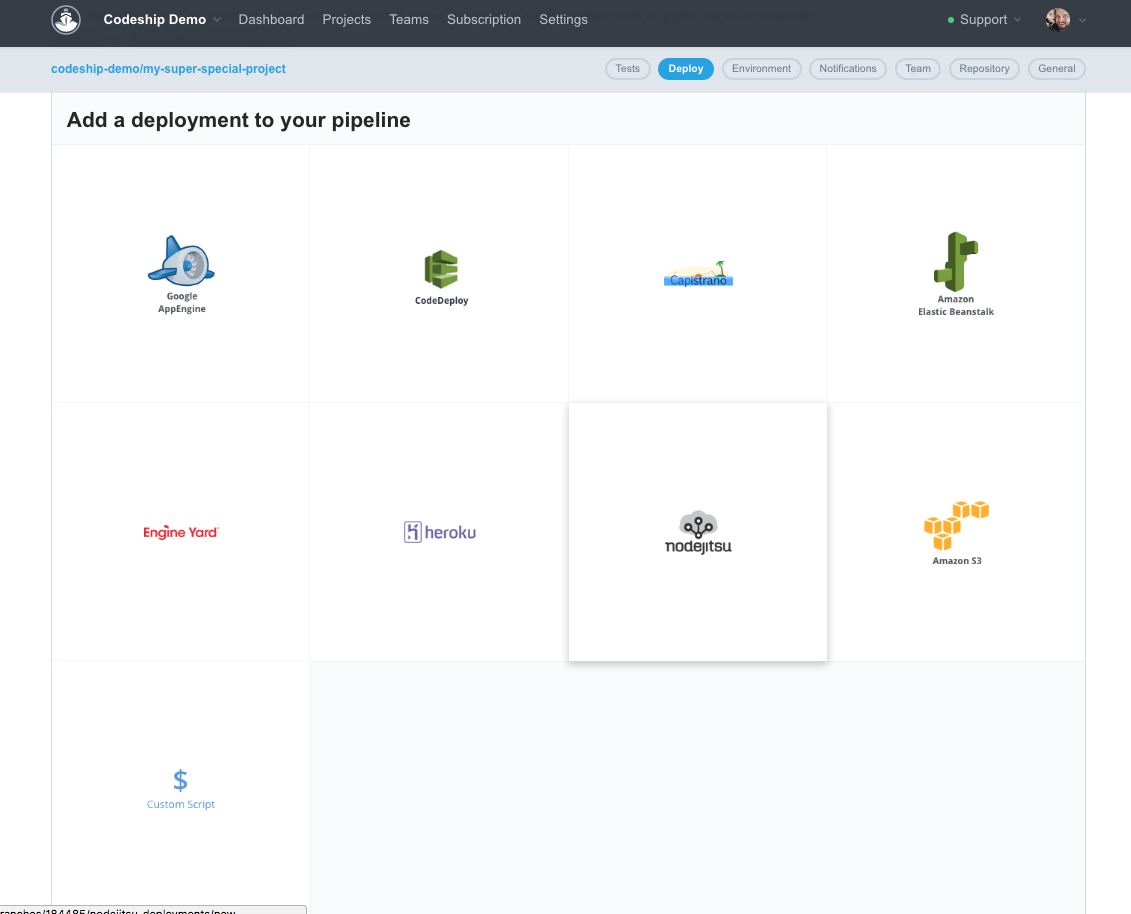1131x914 pixels.
Task: Open the user avatar menu
Action: pyautogui.click(x=1057, y=19)
